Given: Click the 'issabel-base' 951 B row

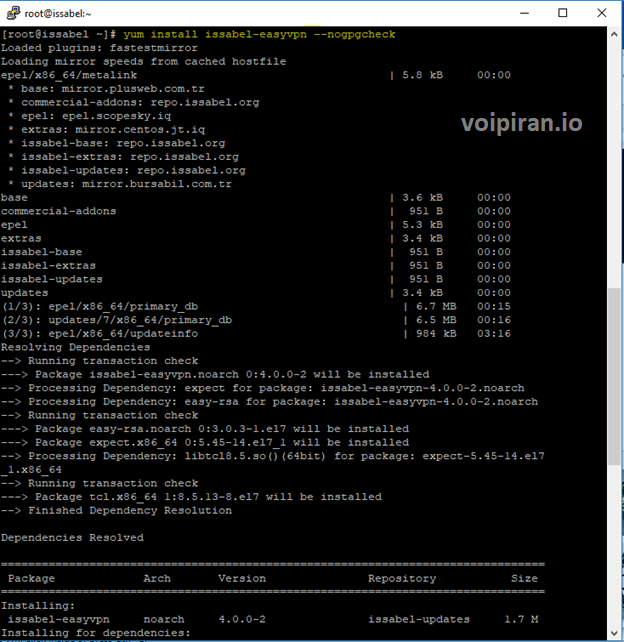Looking at the screenshot, I should 255,252.
